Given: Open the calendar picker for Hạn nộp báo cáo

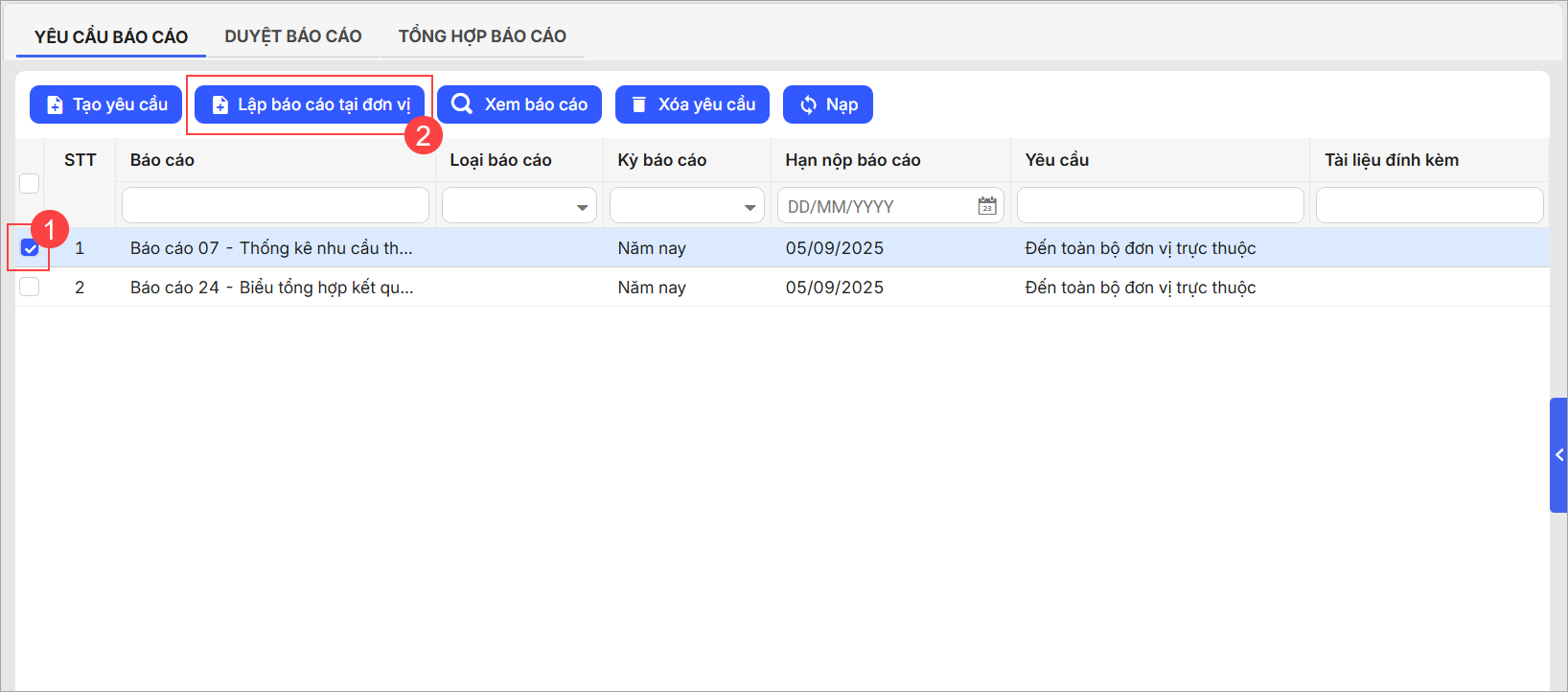Looking at the screenshot, I should (987, 206).
